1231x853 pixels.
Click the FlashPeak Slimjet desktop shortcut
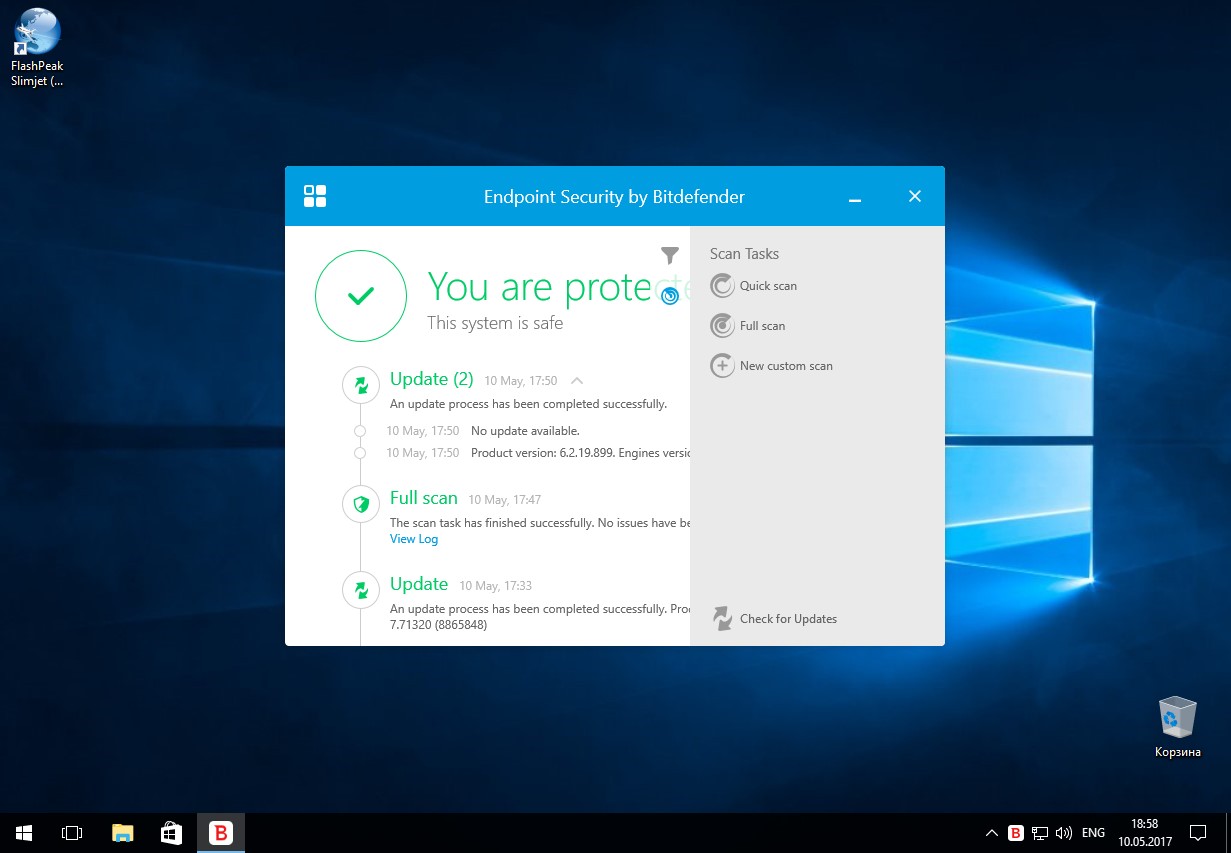[37, 47]
